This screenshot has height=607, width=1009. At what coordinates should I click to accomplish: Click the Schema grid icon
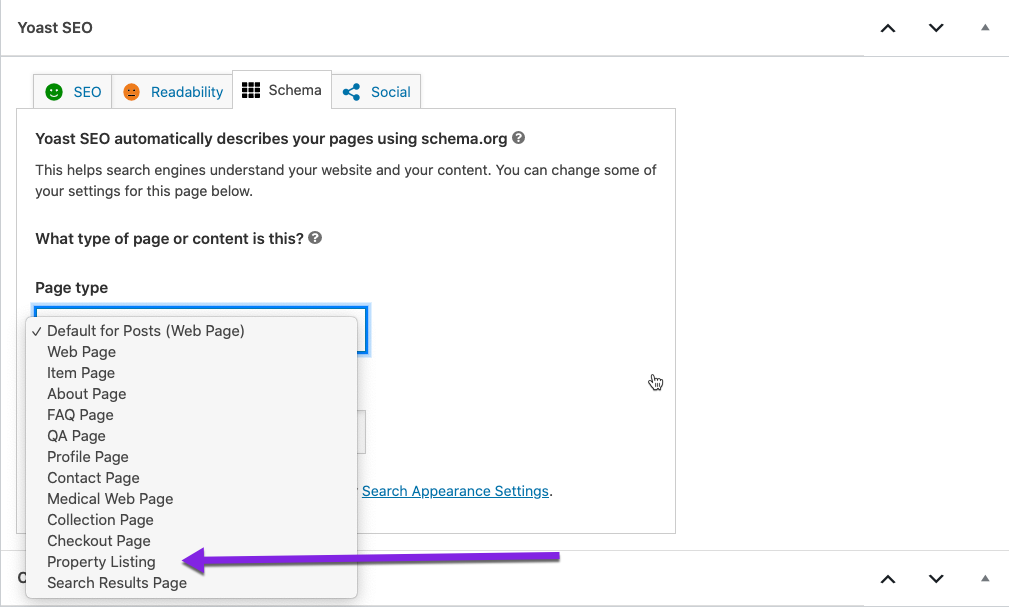pos(251,90)
